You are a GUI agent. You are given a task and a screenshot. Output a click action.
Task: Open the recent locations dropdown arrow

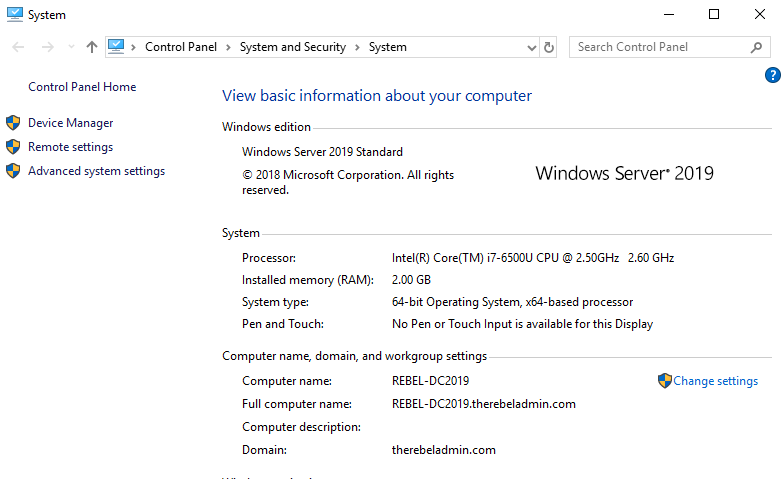[71, 47]
